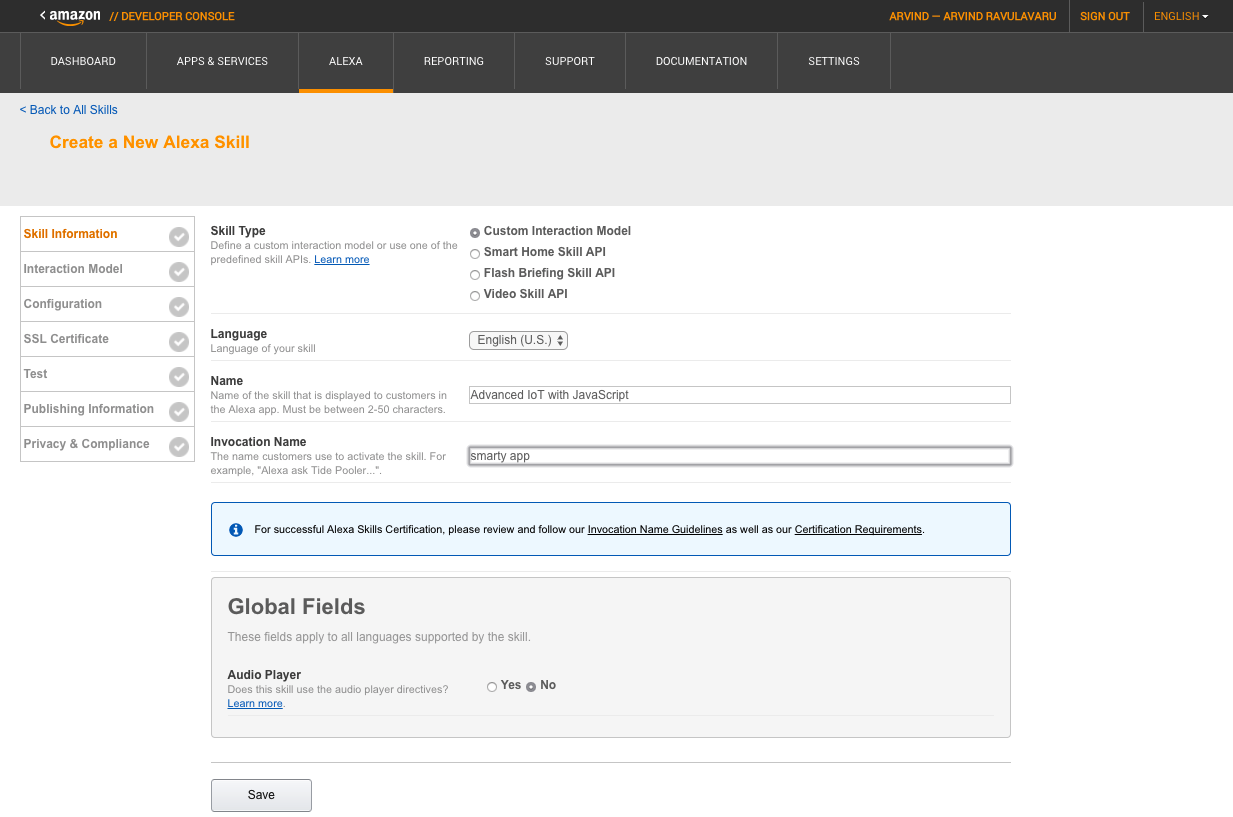Click the blue info icon in notice
This screenshot has height=817, width=1233.
[x=236, y=530]
